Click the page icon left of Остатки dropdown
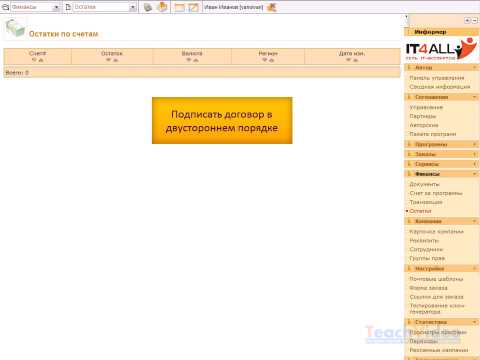Screen dimensions: 480x360 click(x=68, y=7)
